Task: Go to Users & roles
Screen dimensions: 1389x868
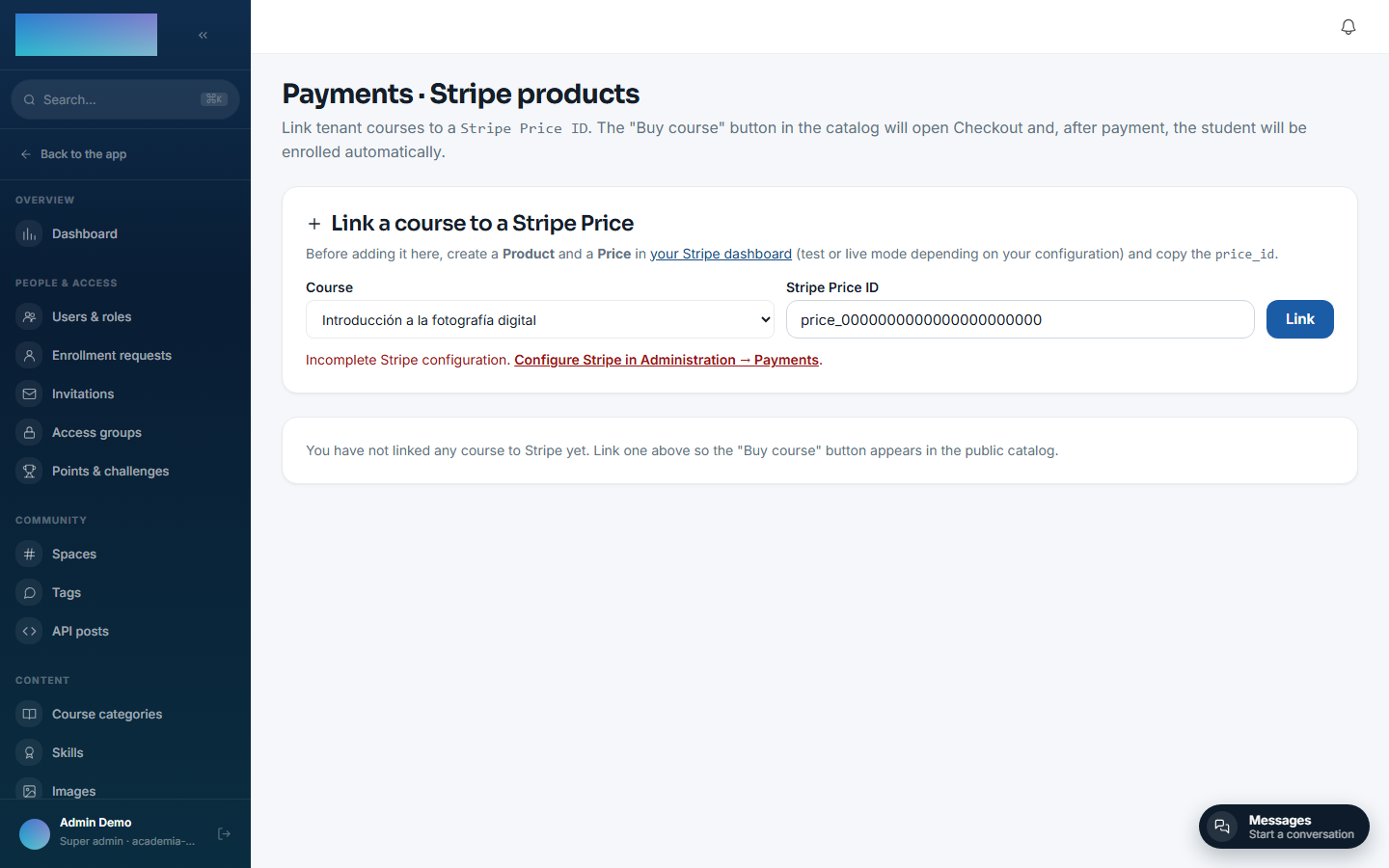Action: coord(125,317)
